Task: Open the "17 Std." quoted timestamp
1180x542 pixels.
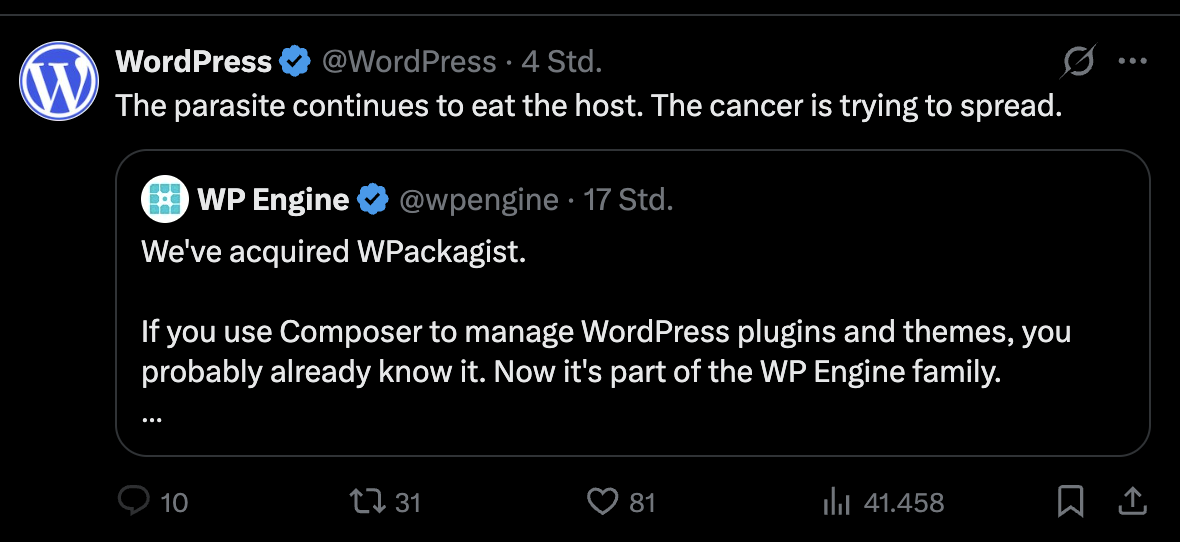Action: coord(629,200)
